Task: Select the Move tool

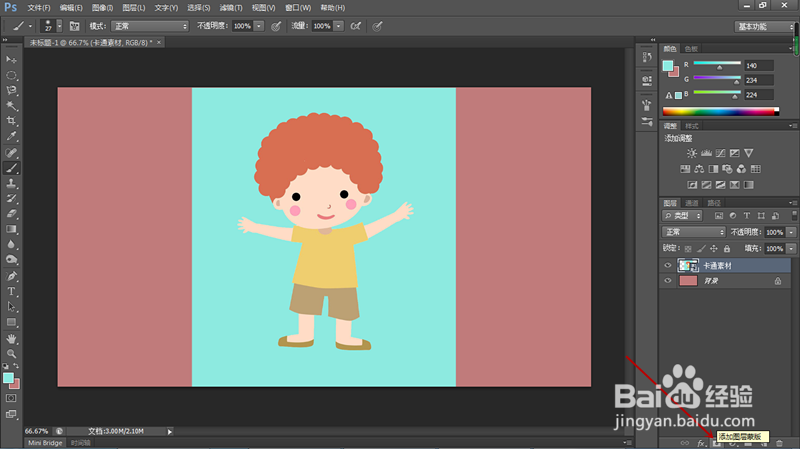Action: tap(11, 60)
